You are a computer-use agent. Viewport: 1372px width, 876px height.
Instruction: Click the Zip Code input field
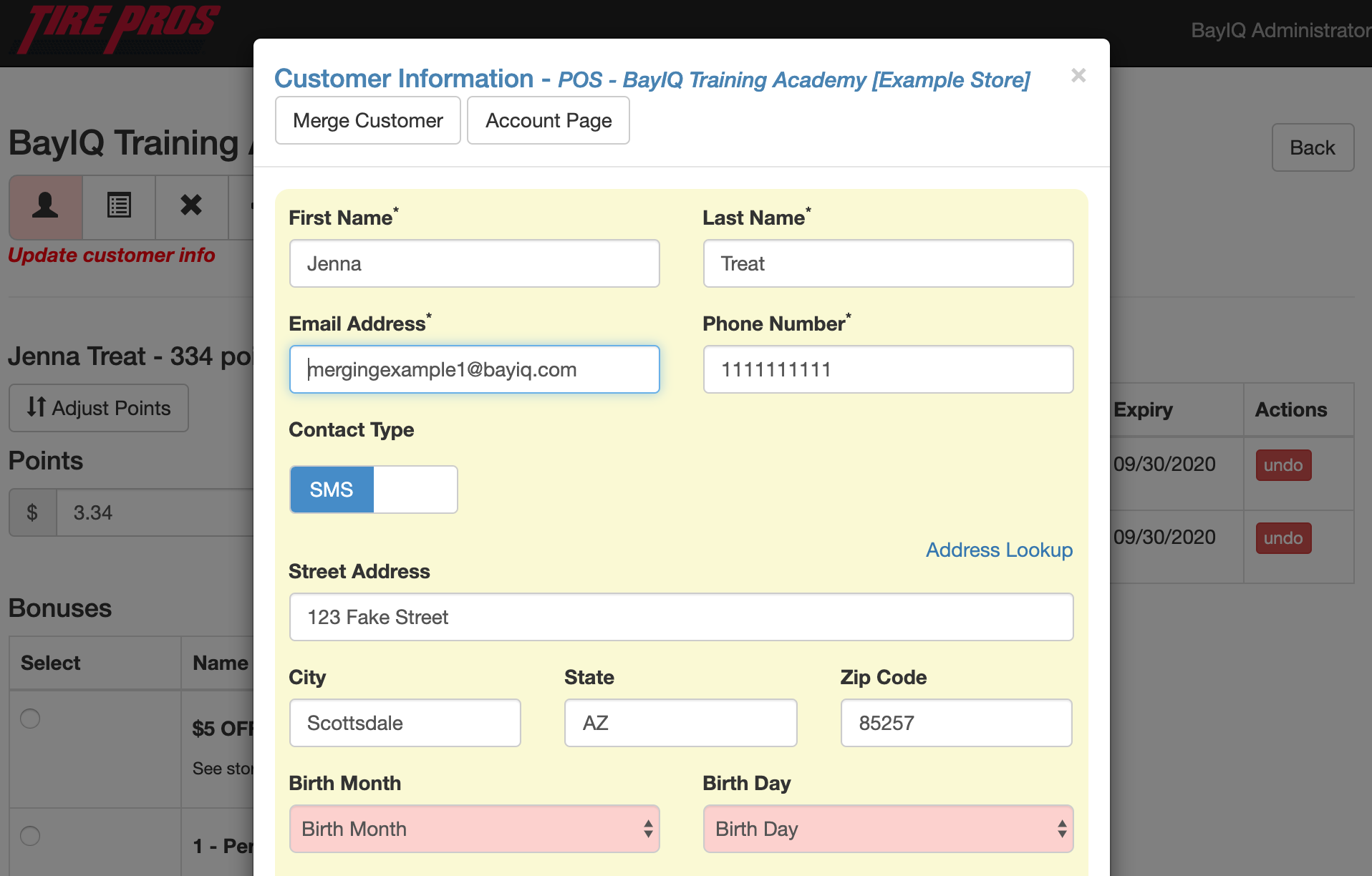(x=956, y=723)
